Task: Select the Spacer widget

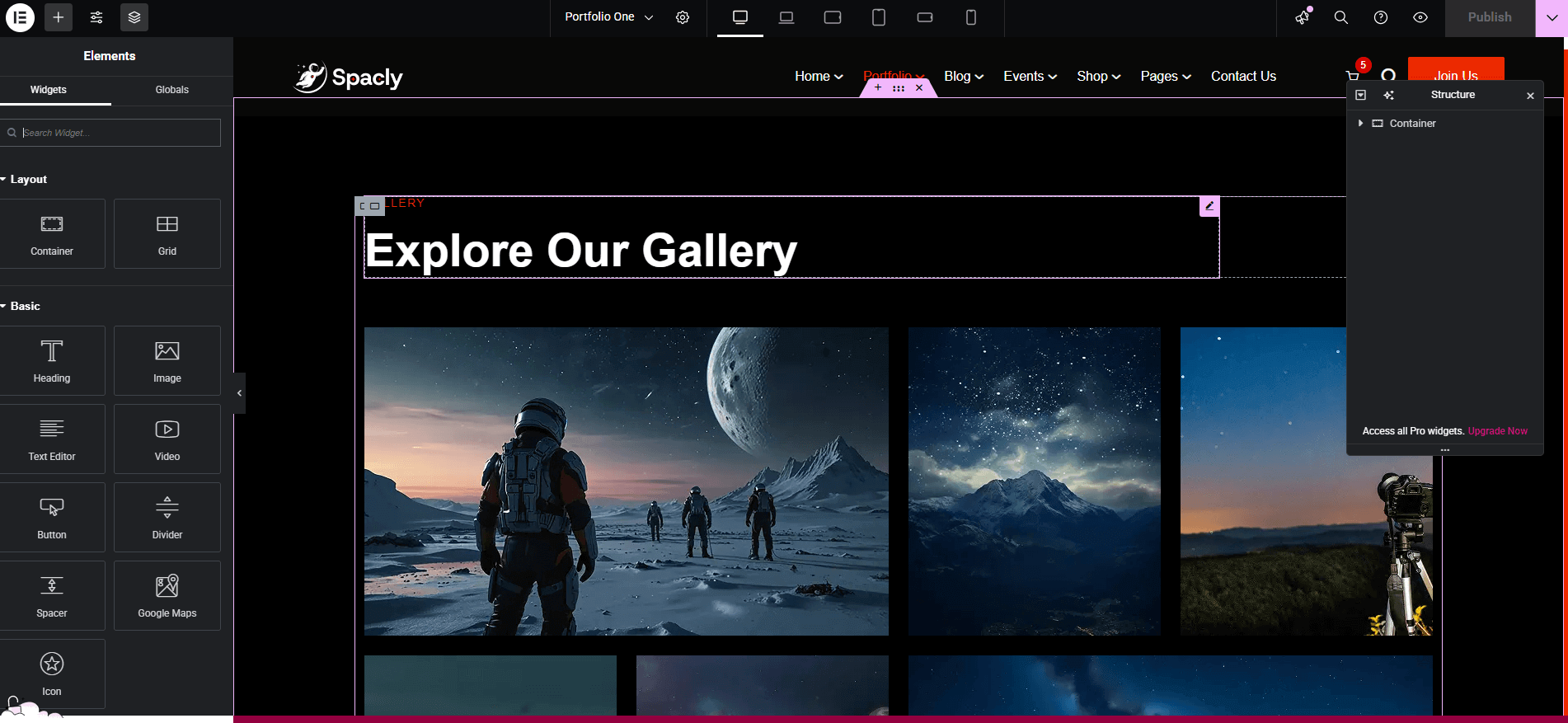Action: 52,596
